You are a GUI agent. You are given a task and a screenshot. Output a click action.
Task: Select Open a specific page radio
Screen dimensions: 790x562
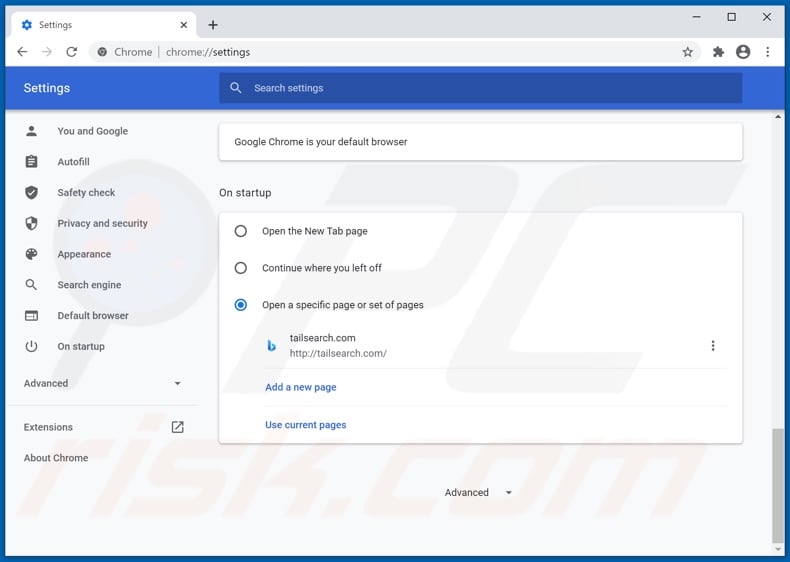(241, 305)
